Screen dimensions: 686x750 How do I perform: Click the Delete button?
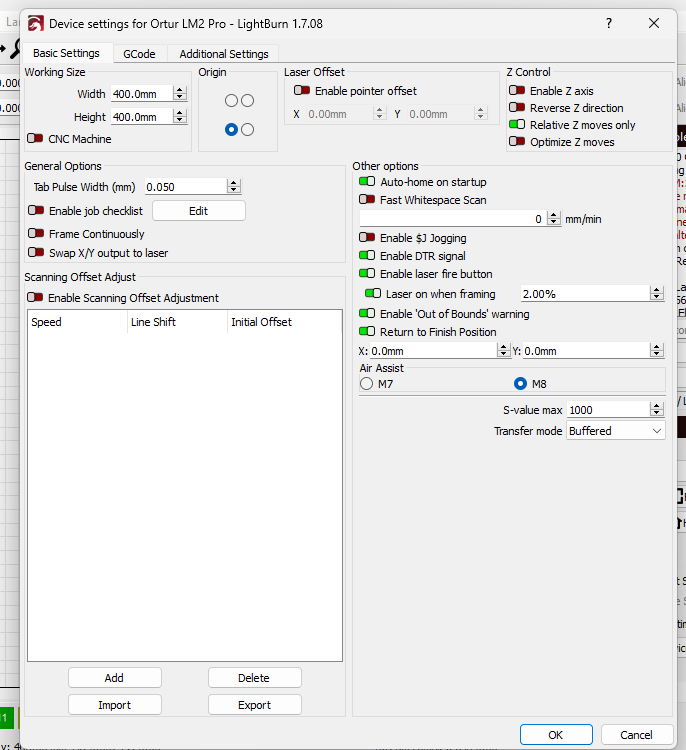(x=254, y=678)
